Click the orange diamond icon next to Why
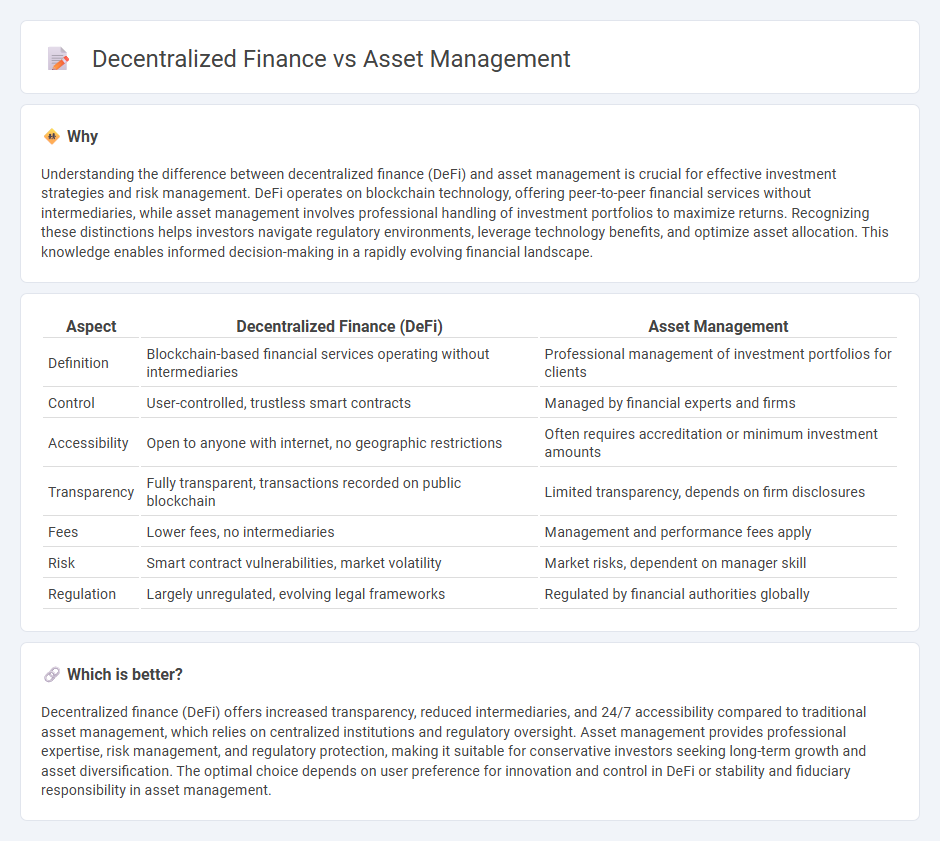 (x=52, y=137)
